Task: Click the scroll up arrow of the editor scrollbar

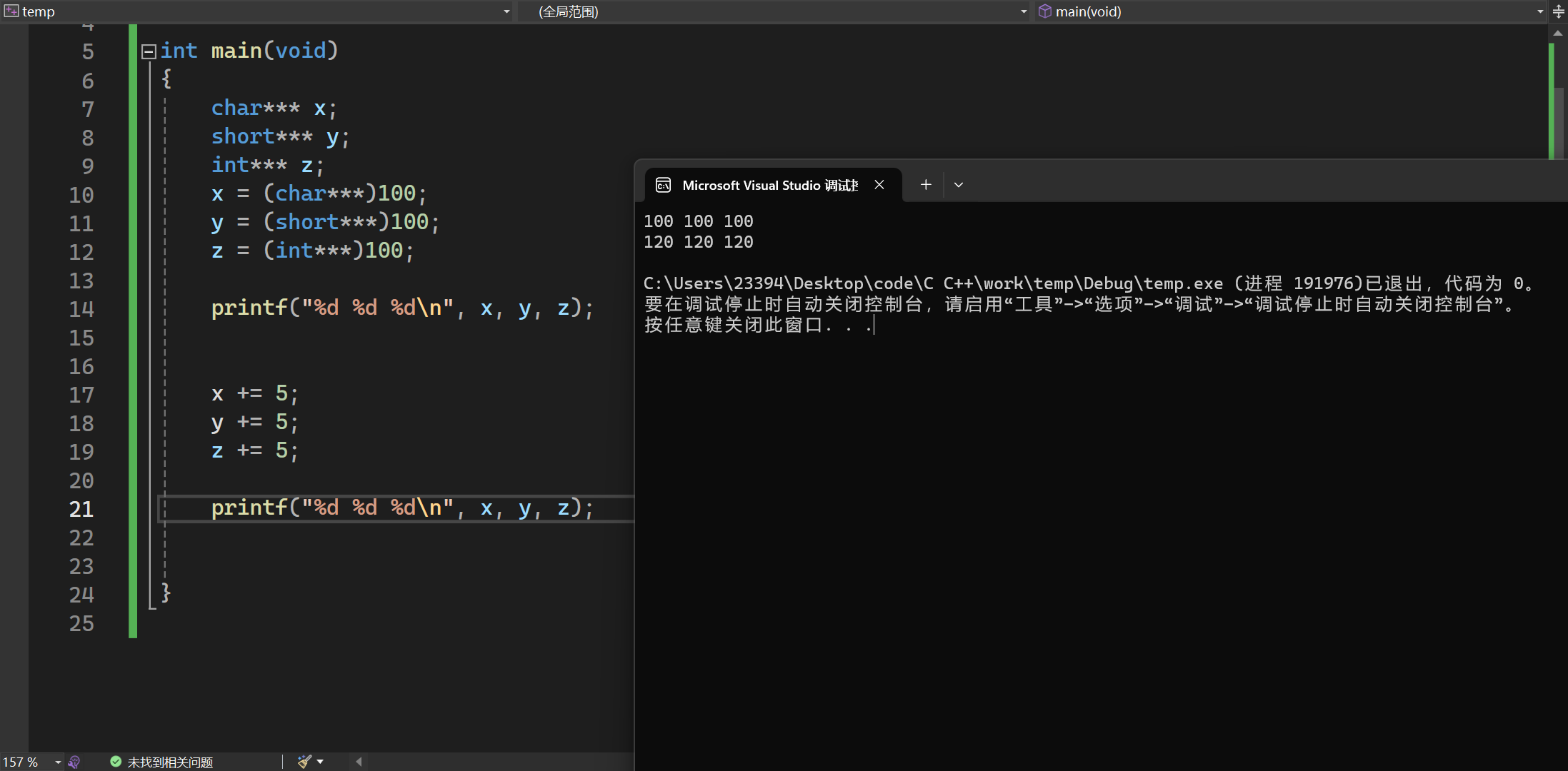Action: tap(1558, 33)
